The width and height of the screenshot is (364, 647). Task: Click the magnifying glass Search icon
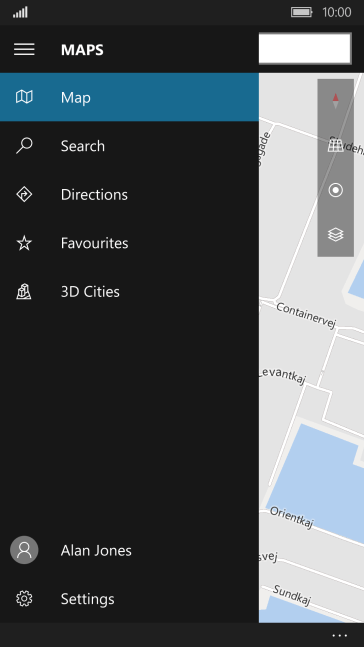pos(24,146)
